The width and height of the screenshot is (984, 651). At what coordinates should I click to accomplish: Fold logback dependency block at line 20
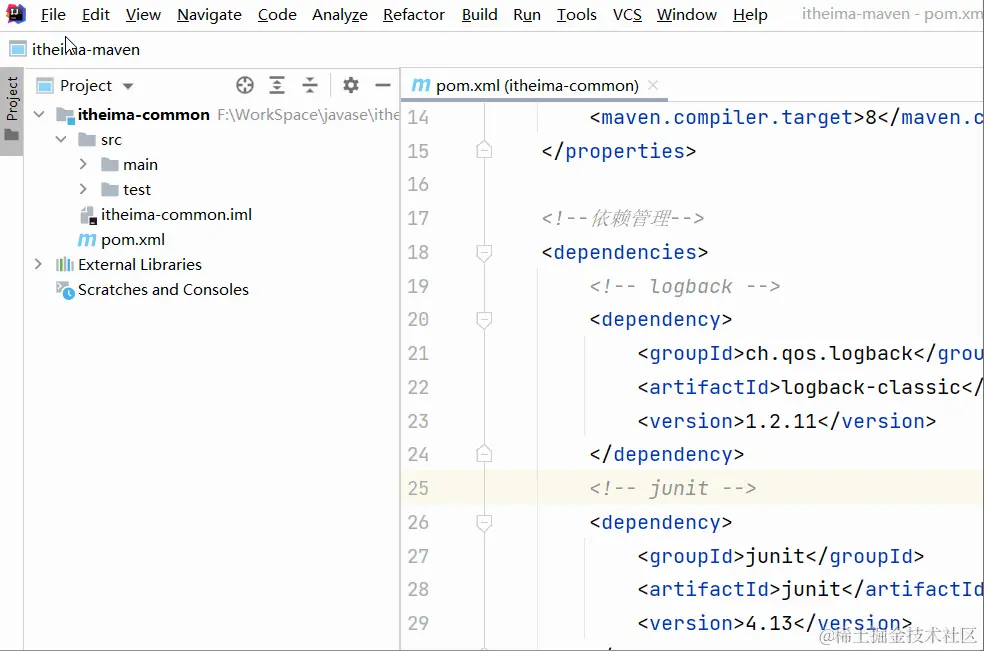pos(484,320)
